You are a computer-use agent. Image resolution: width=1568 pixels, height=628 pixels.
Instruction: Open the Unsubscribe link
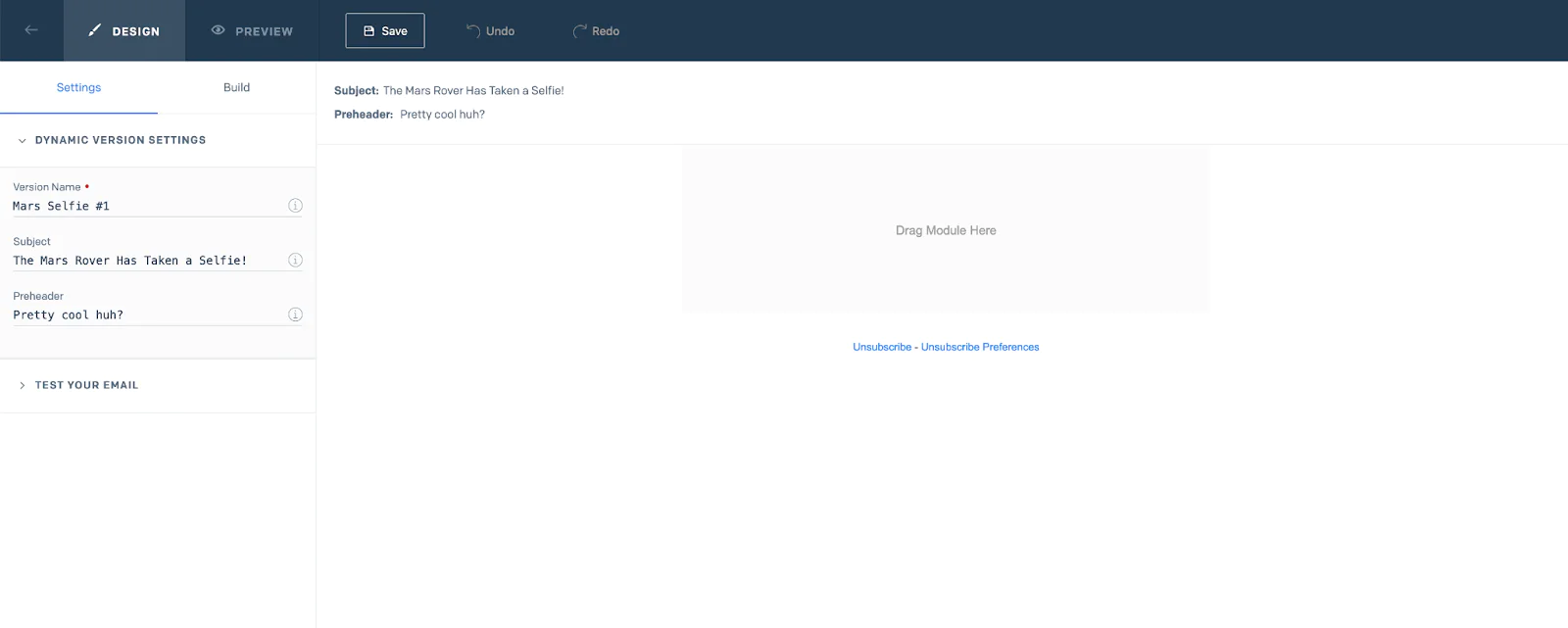tap(881, 347)
